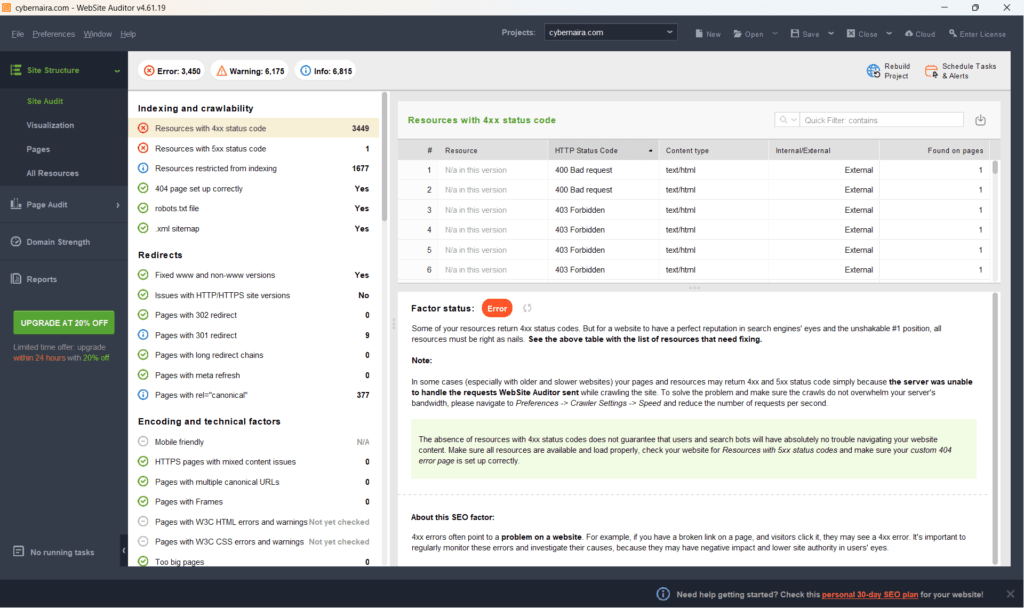
Task: Click the Info count blue icon
Action: 305,71
